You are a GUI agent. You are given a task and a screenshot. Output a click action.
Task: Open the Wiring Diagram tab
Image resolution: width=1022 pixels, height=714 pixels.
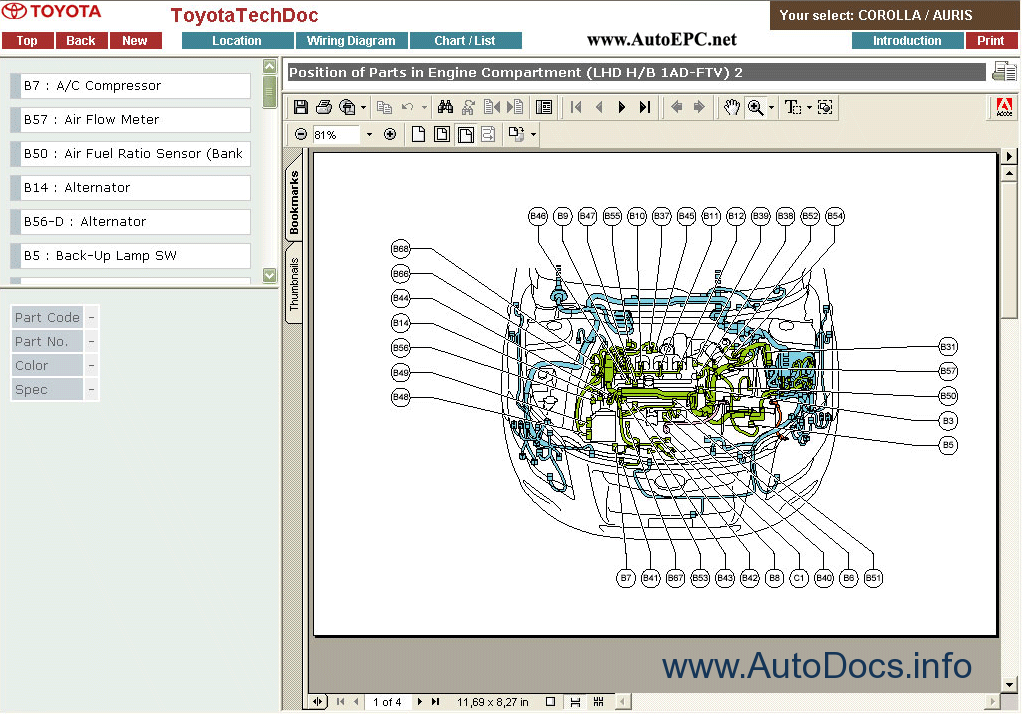351,40
